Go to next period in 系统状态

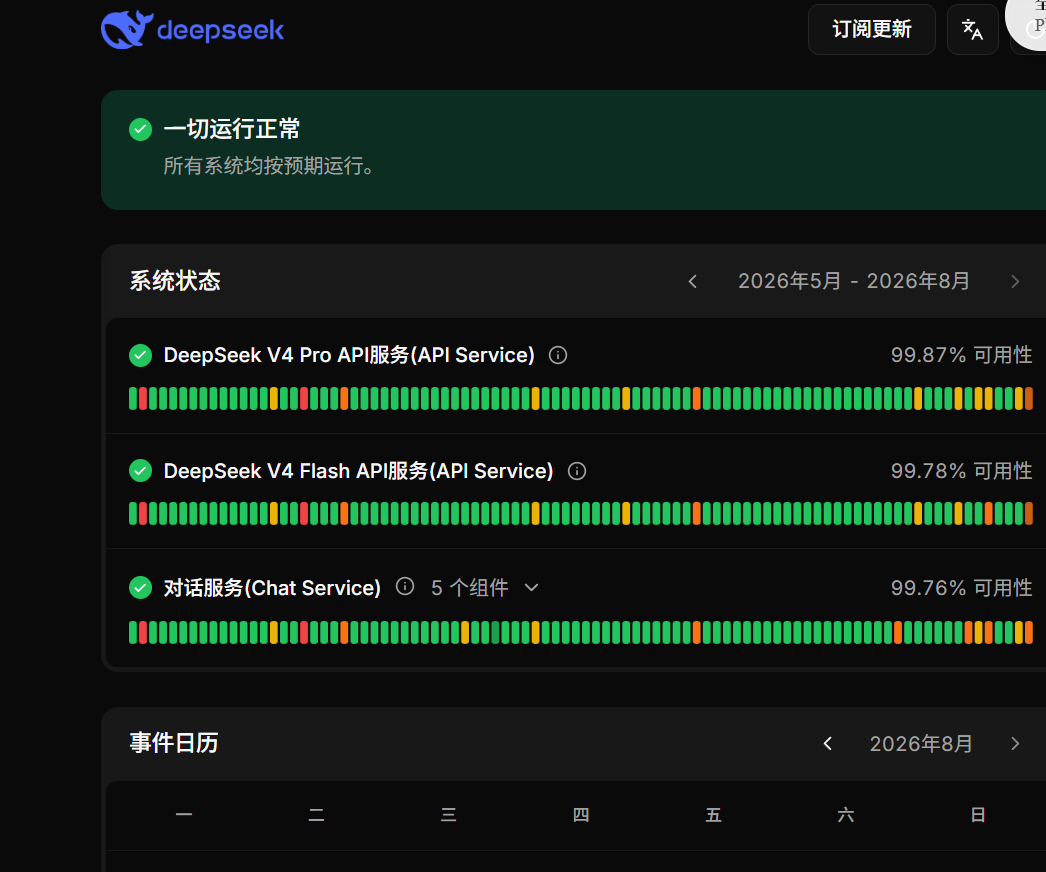coord(1015,282)
